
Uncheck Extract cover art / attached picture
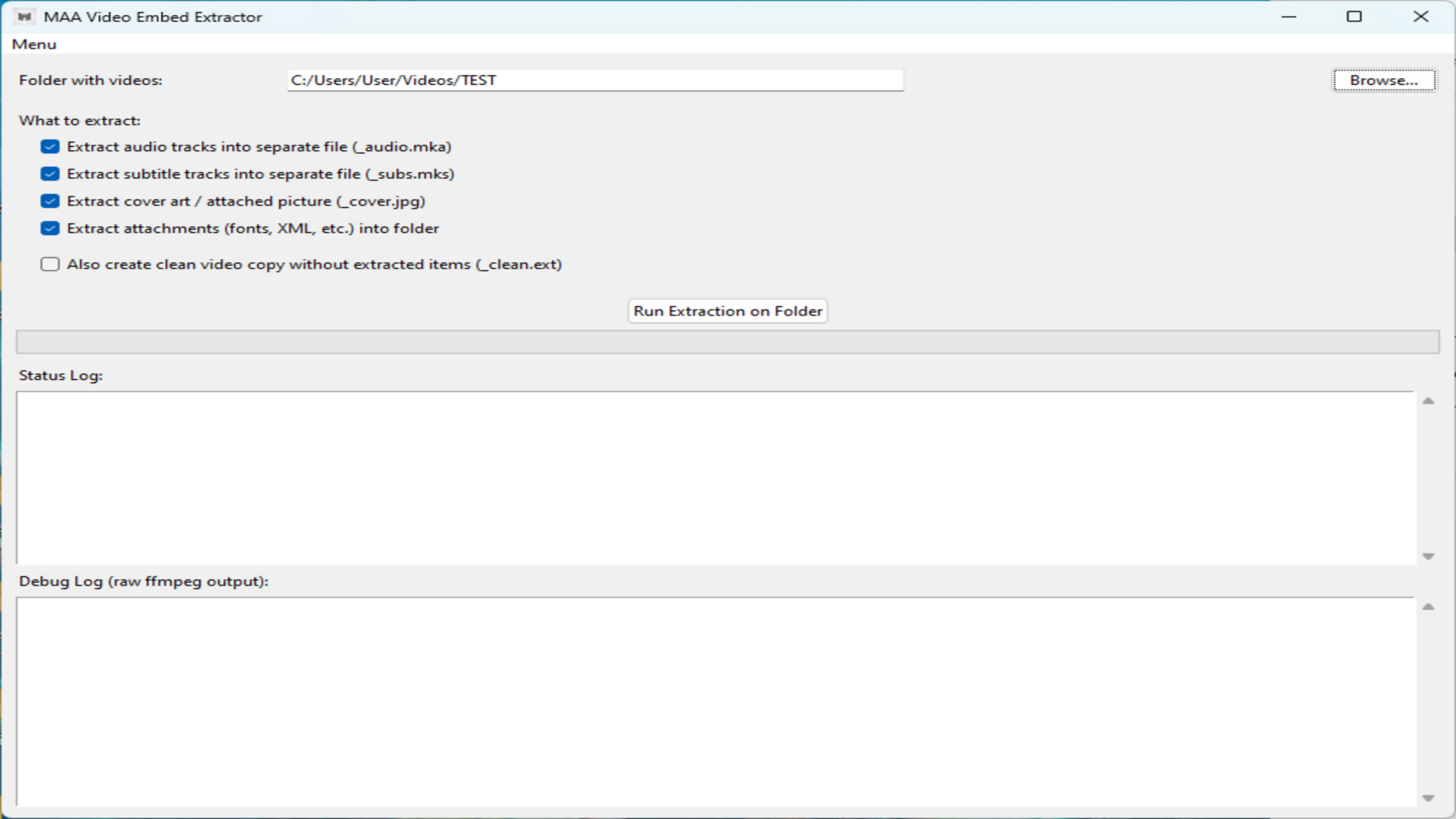pos(49,201)
